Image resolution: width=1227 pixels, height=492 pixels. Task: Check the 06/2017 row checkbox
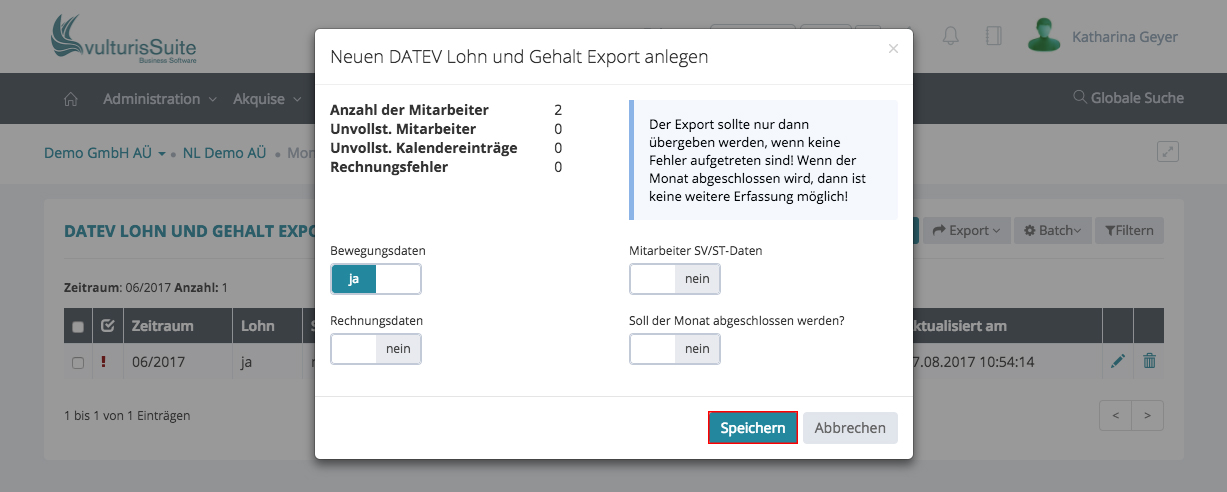78,363
